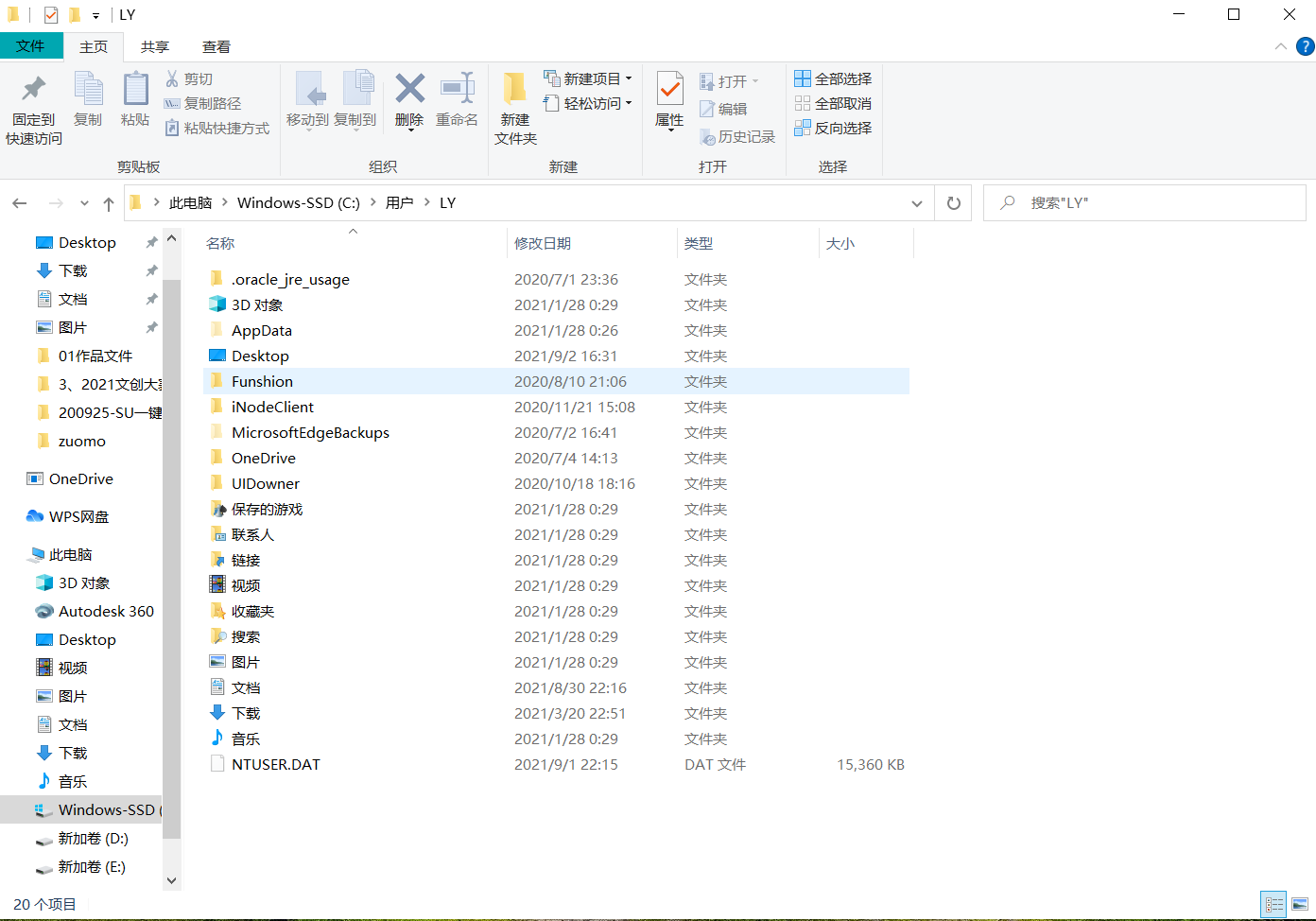Click the Rename icon

pos(457,89)
